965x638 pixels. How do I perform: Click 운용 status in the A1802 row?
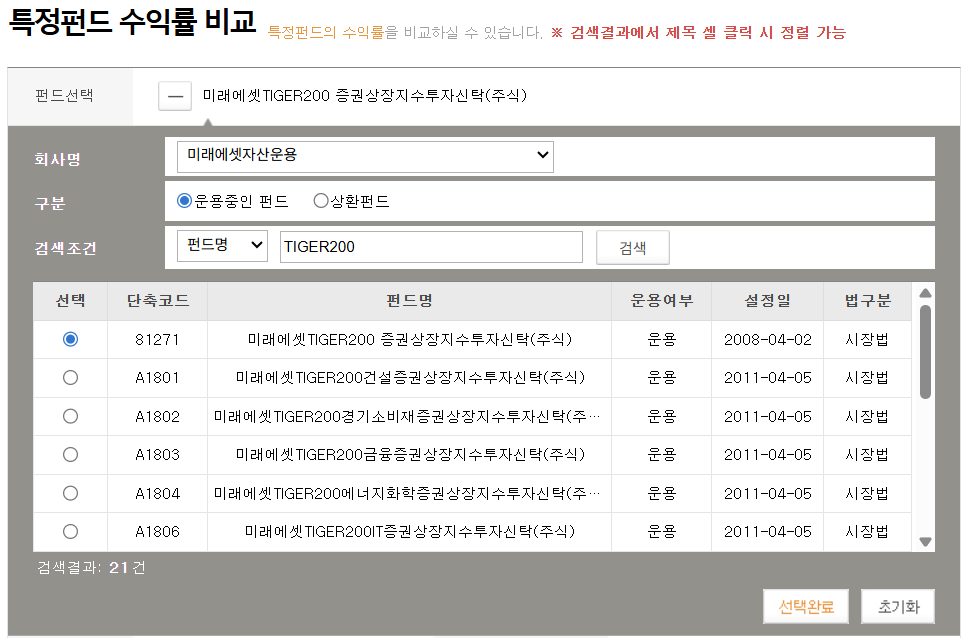tap(662, 417)
